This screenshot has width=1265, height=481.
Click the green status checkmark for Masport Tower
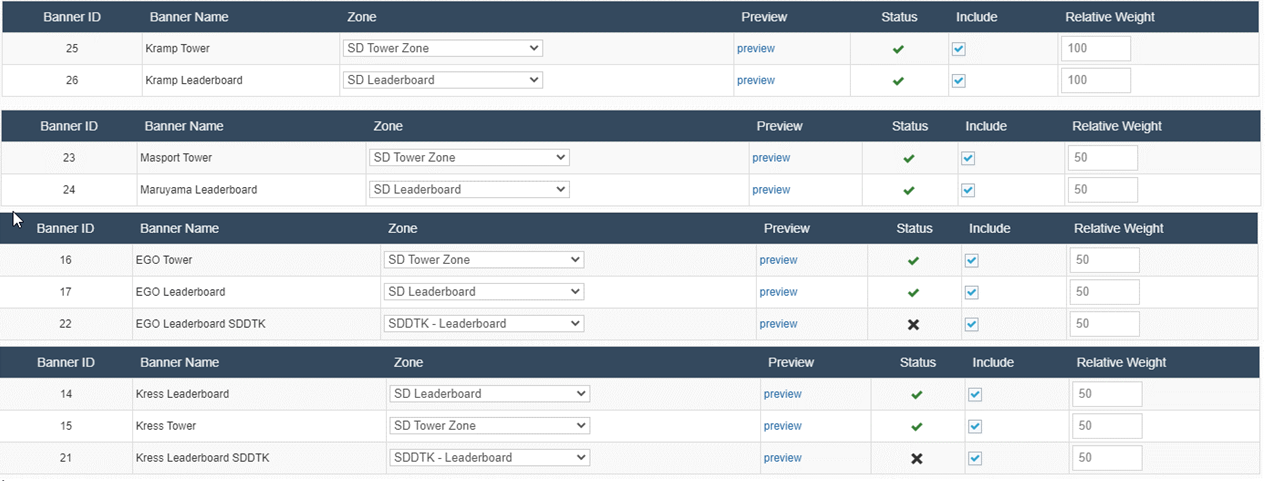tap(909, 158)
